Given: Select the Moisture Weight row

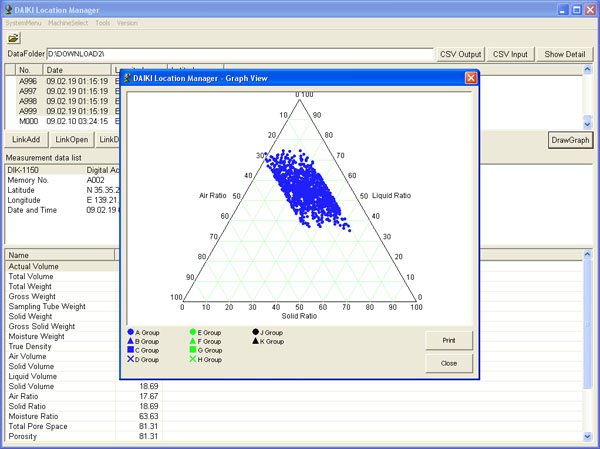Looking at the screenshot, I should coord(62,336).
